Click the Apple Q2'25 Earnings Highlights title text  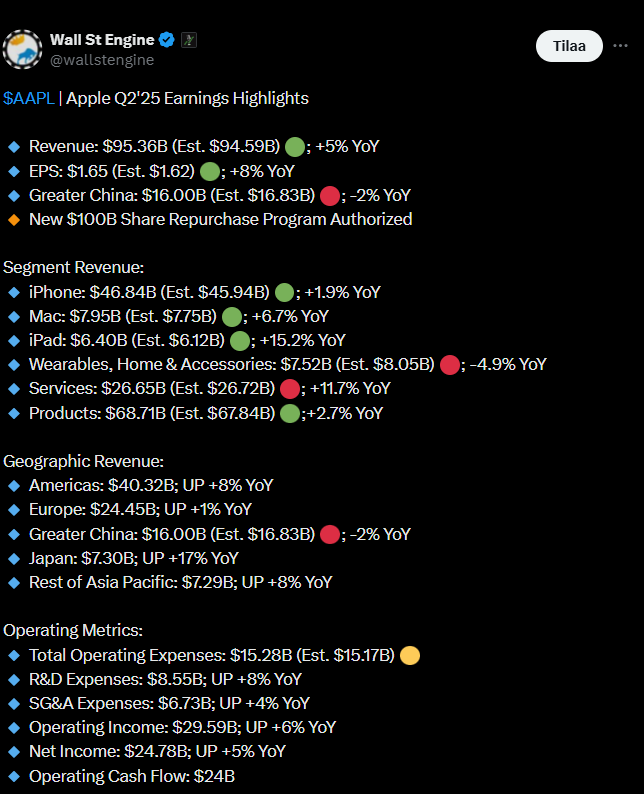click(187, 98)
